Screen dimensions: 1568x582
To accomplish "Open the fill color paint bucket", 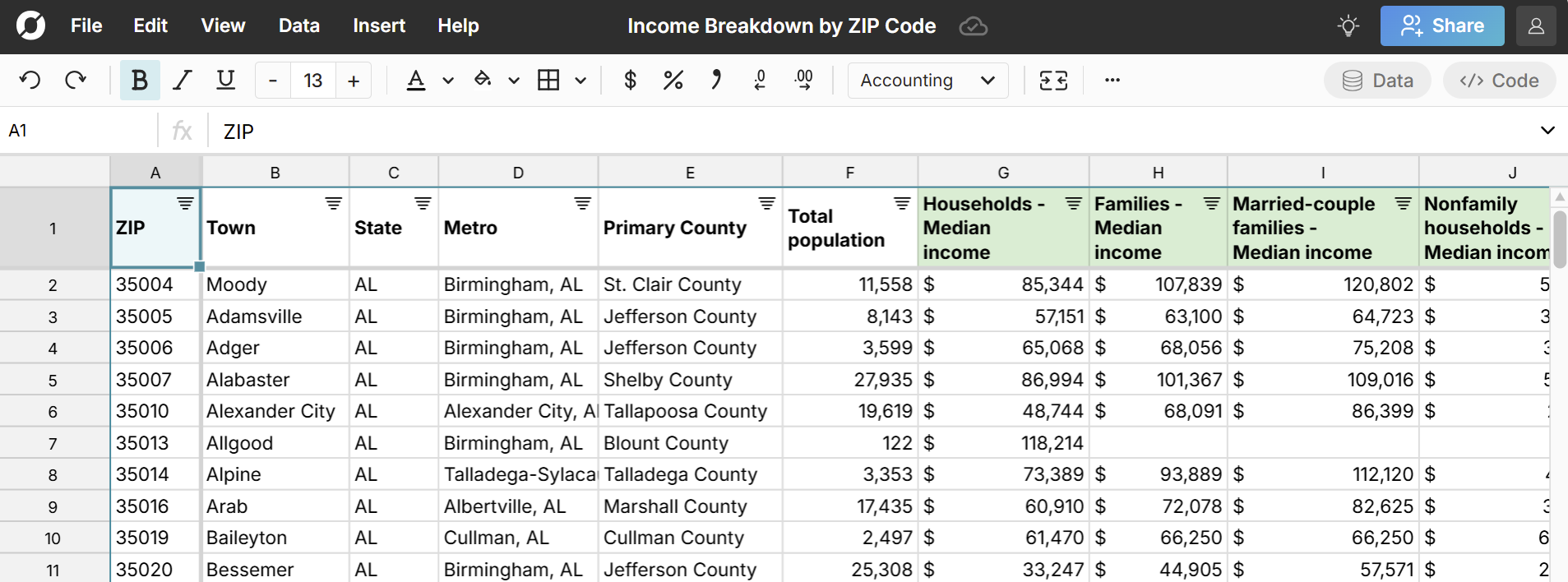I will point(483,81).
